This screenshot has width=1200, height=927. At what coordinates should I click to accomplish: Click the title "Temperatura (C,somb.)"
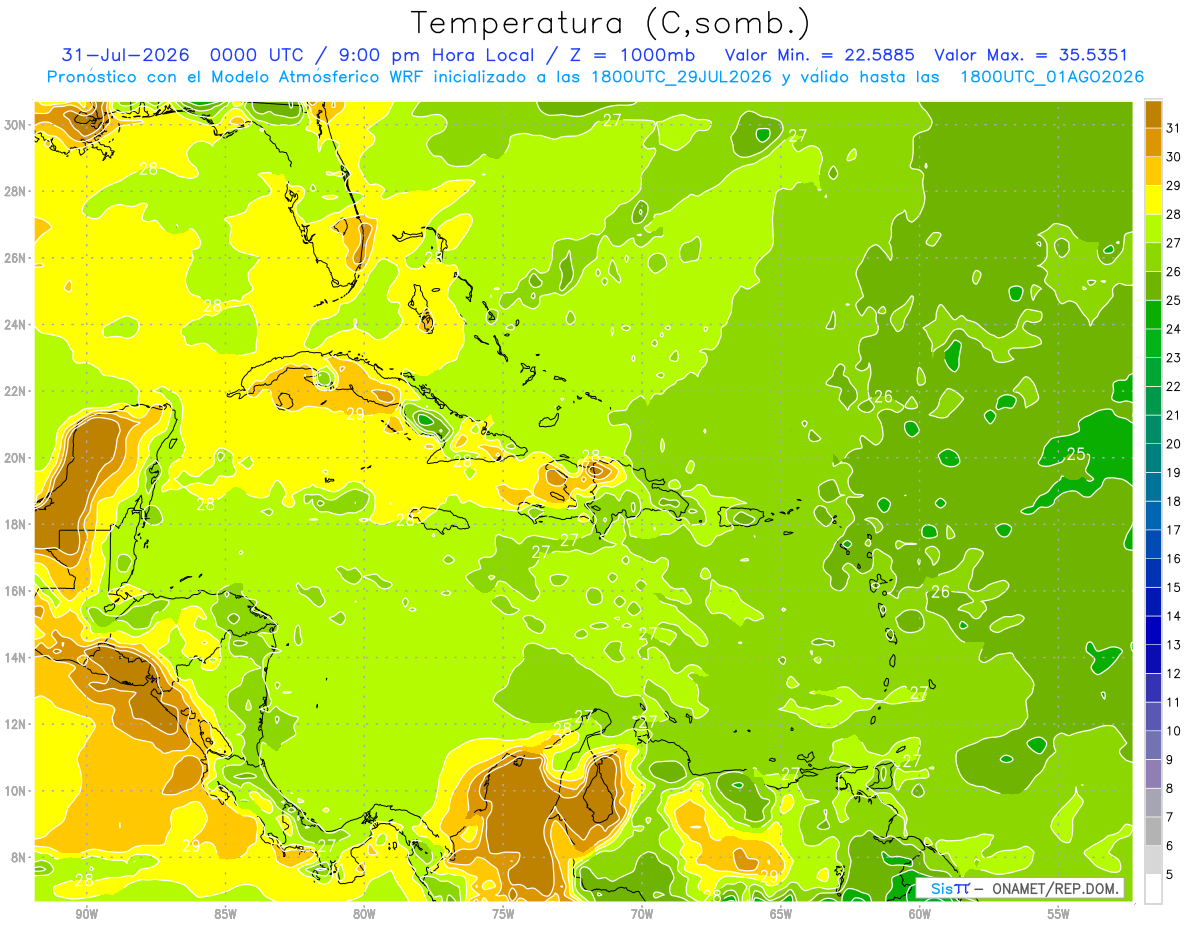tap(610, 24)
